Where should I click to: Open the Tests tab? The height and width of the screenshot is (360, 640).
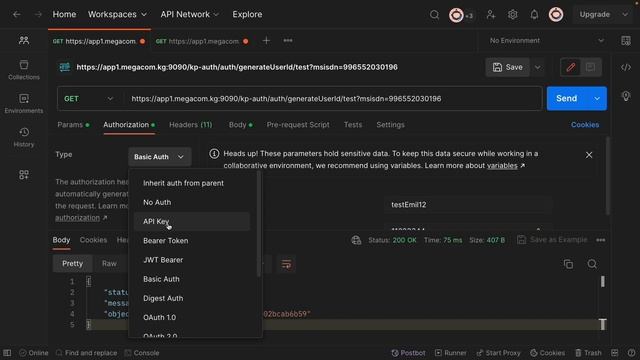pos(353,125)
